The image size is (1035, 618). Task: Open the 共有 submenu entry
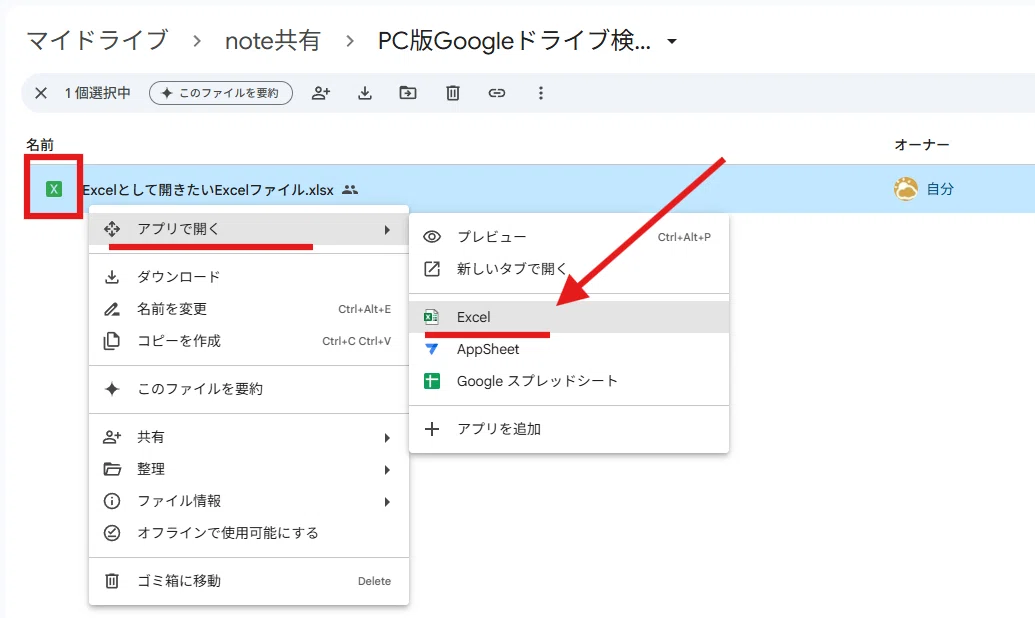(249, 437)
